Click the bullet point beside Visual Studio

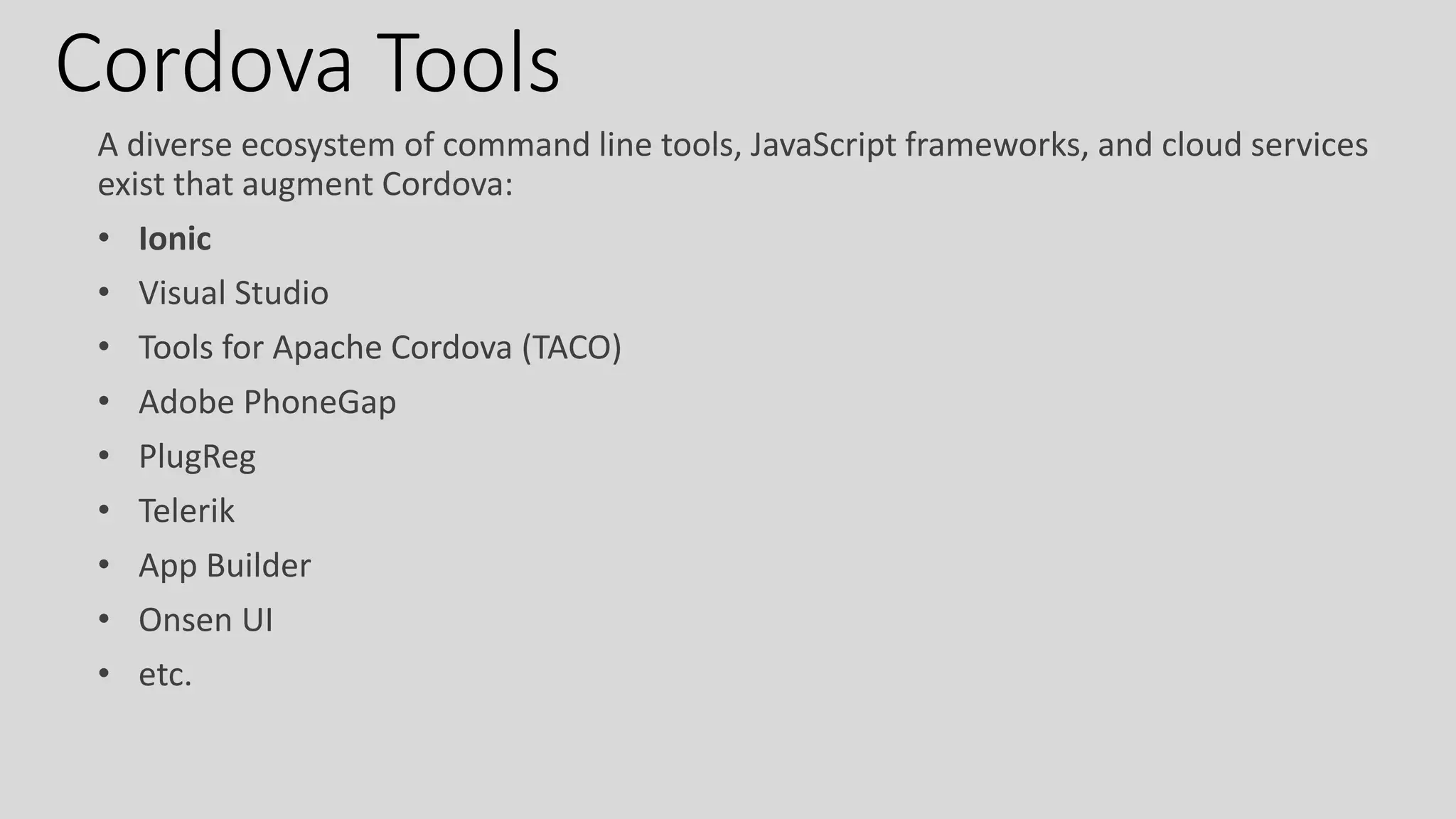tap(104, 293)
